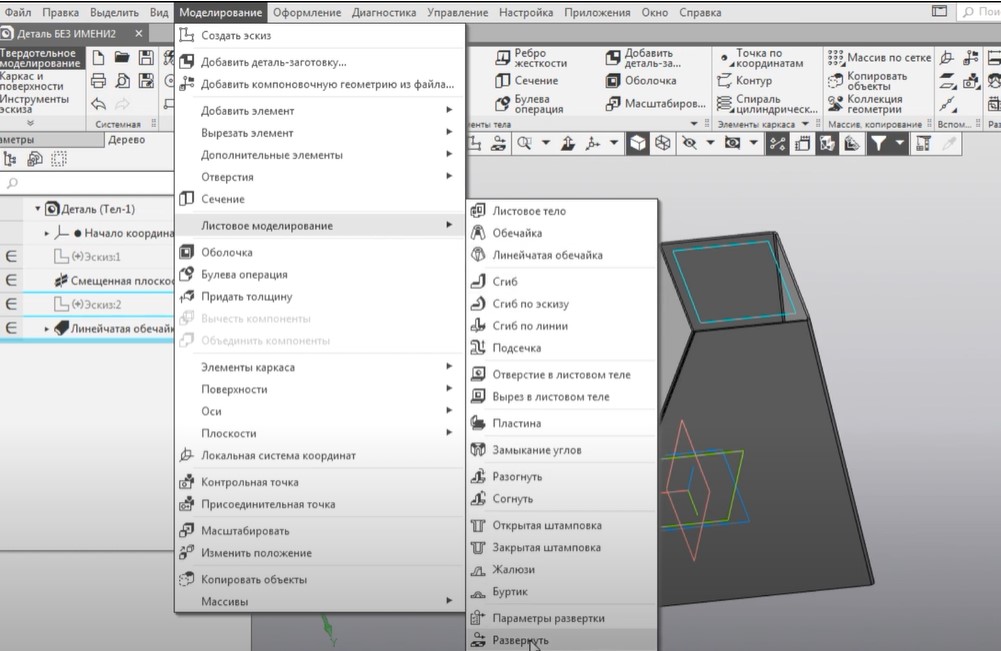Expand the Линейчатая обечайка tree node
Screen dimensions: 1001x651
(x=47, y=329)
